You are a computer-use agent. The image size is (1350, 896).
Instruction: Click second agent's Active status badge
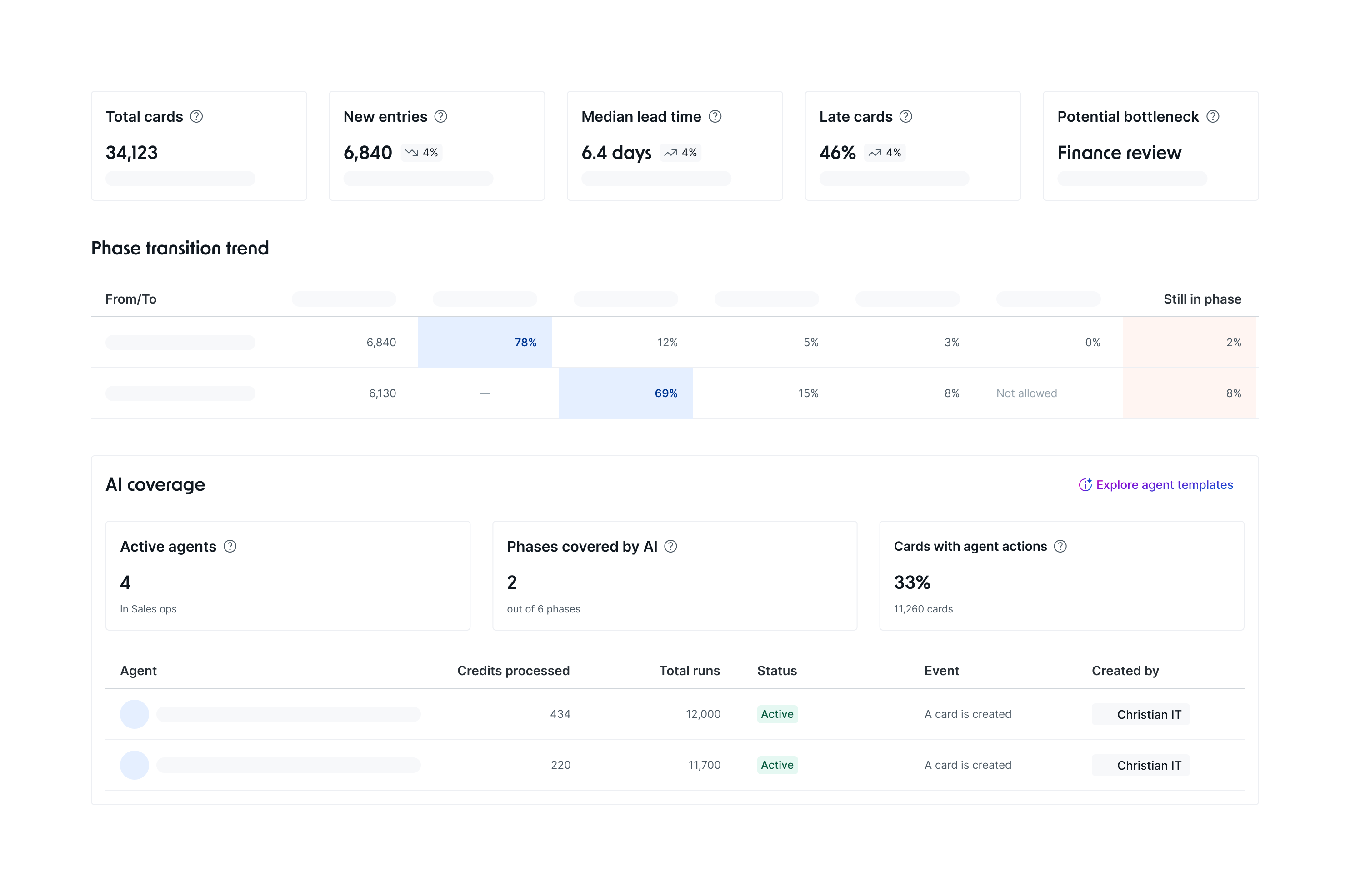coord(777,765)
